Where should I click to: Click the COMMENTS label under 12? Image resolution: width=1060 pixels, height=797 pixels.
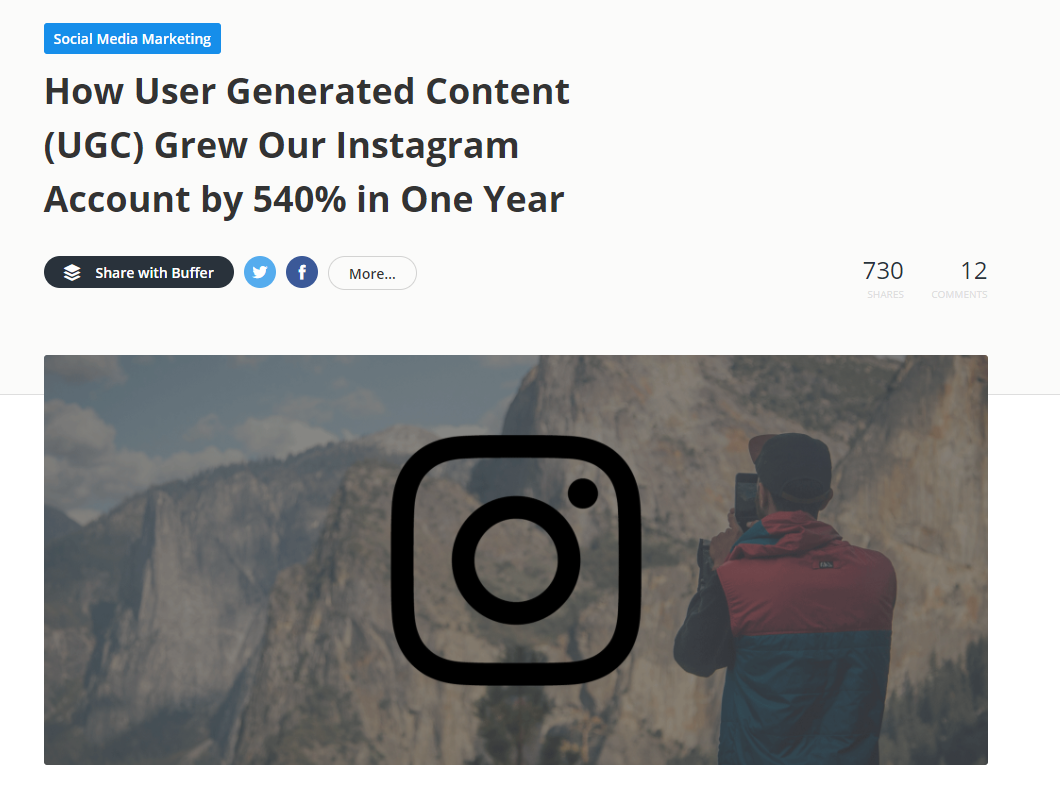click(x=959, y=295)
